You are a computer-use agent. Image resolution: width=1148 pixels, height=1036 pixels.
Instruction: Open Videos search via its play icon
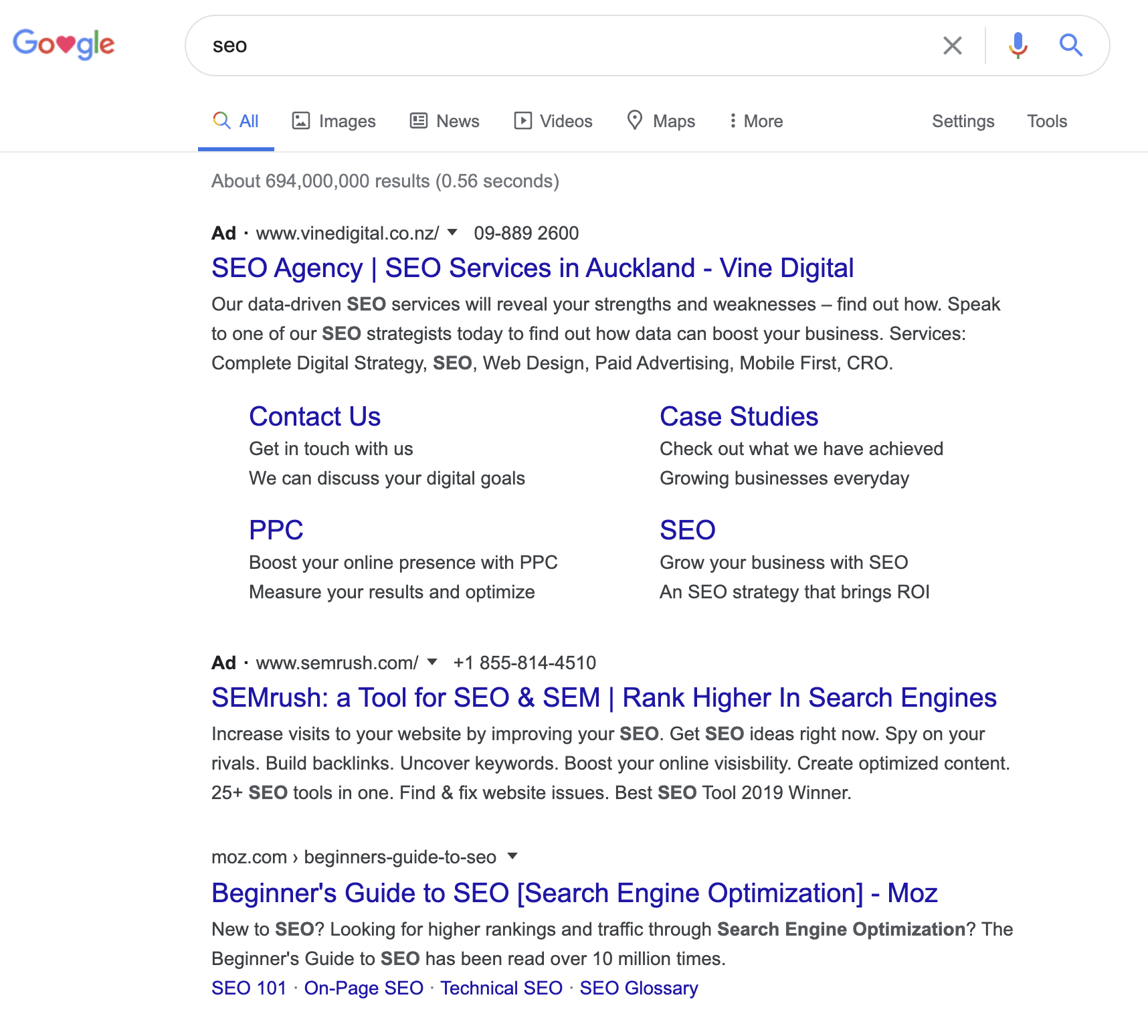pos(524,120)
